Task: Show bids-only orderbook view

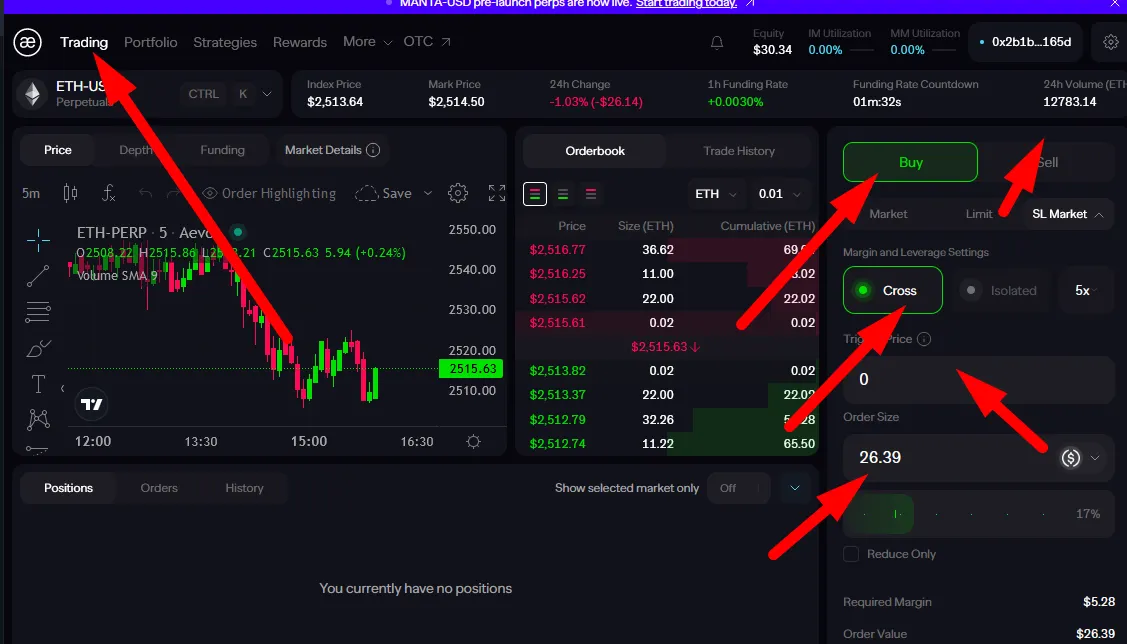Action: click(x=563, y=194)
